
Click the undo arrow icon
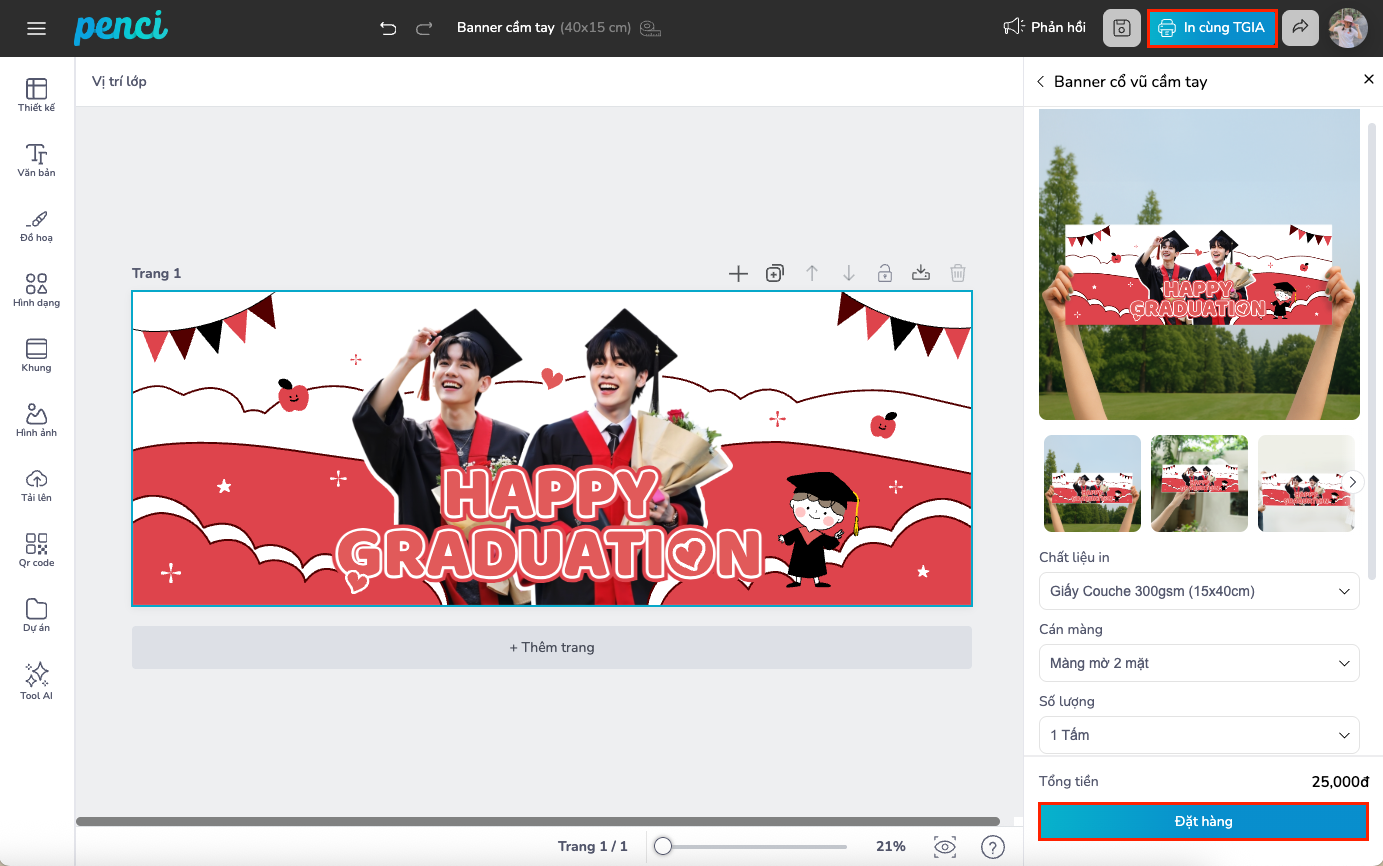coord(388,28)
